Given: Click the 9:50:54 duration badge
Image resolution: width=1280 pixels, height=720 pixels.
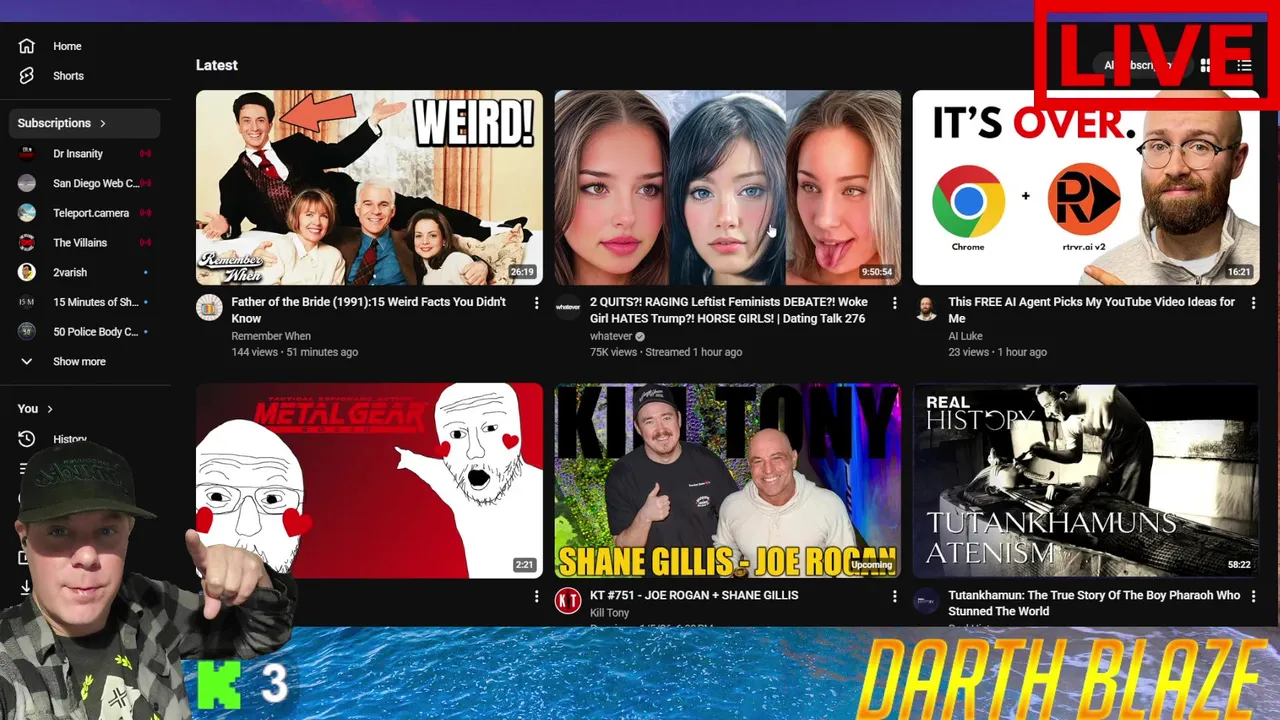Looking at the screenshot, I should [876, 272].
